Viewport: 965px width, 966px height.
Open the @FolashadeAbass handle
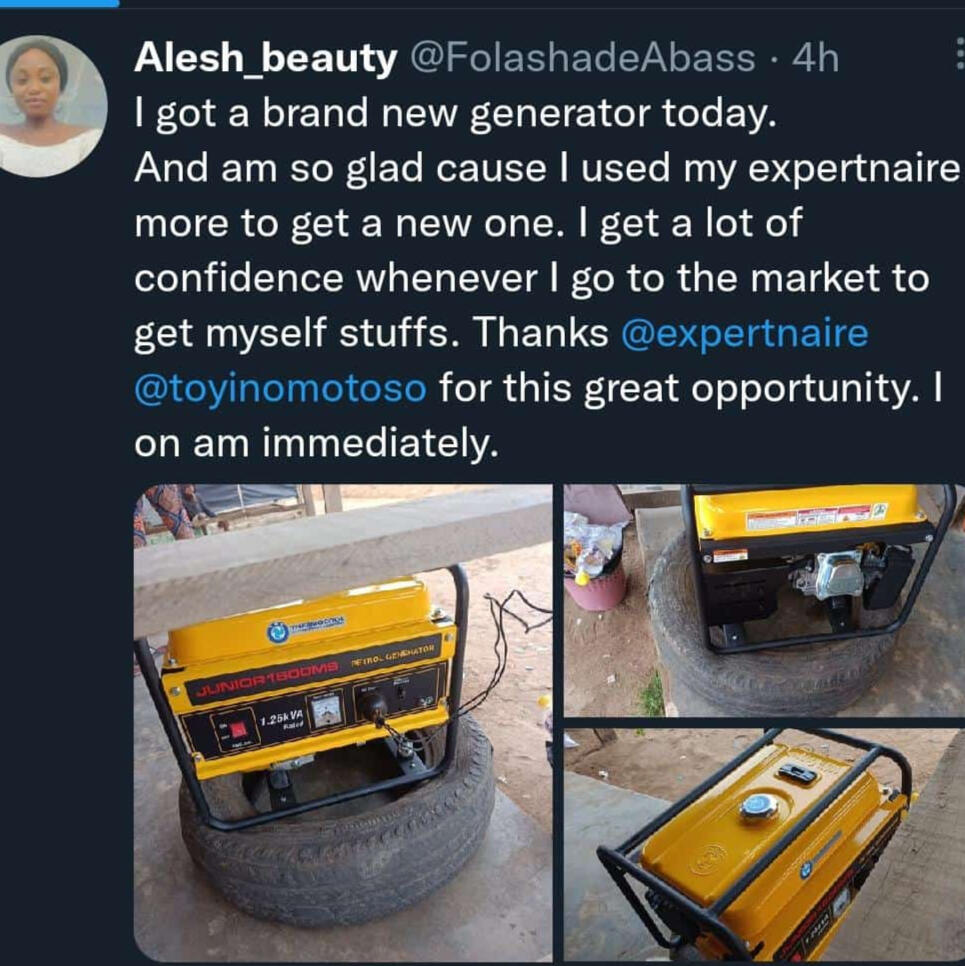click(x=582, y=58)
